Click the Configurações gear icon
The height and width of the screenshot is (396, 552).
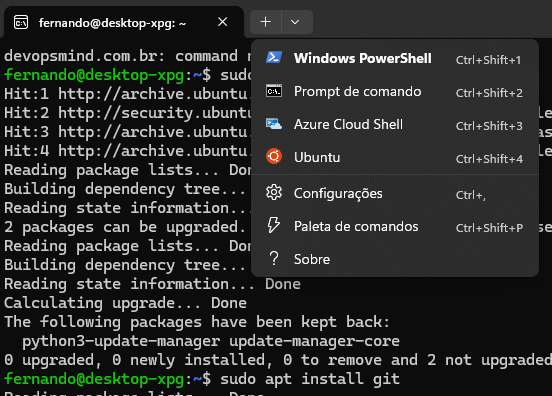274,193
